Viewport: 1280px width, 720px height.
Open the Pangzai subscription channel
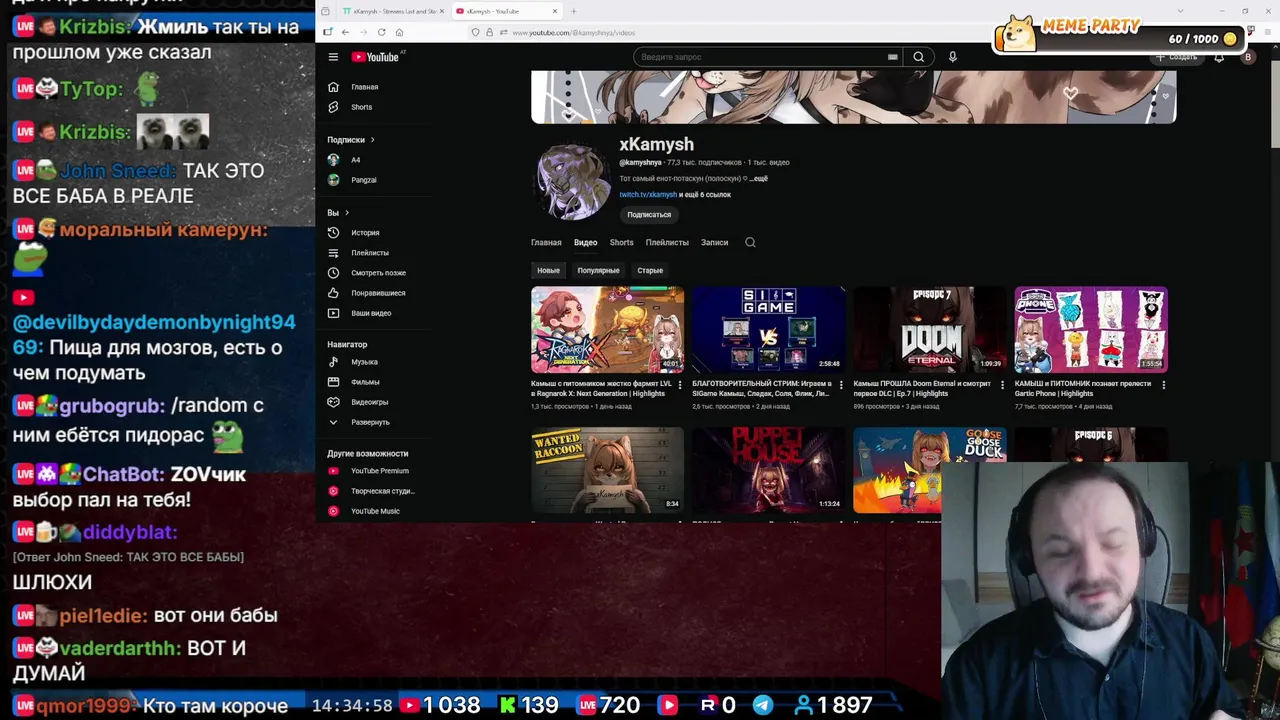(363, 180)
